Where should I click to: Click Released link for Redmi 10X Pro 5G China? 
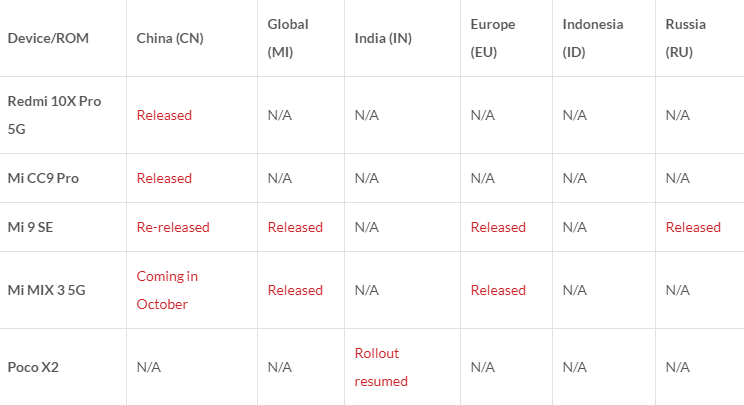pos(164,115)
